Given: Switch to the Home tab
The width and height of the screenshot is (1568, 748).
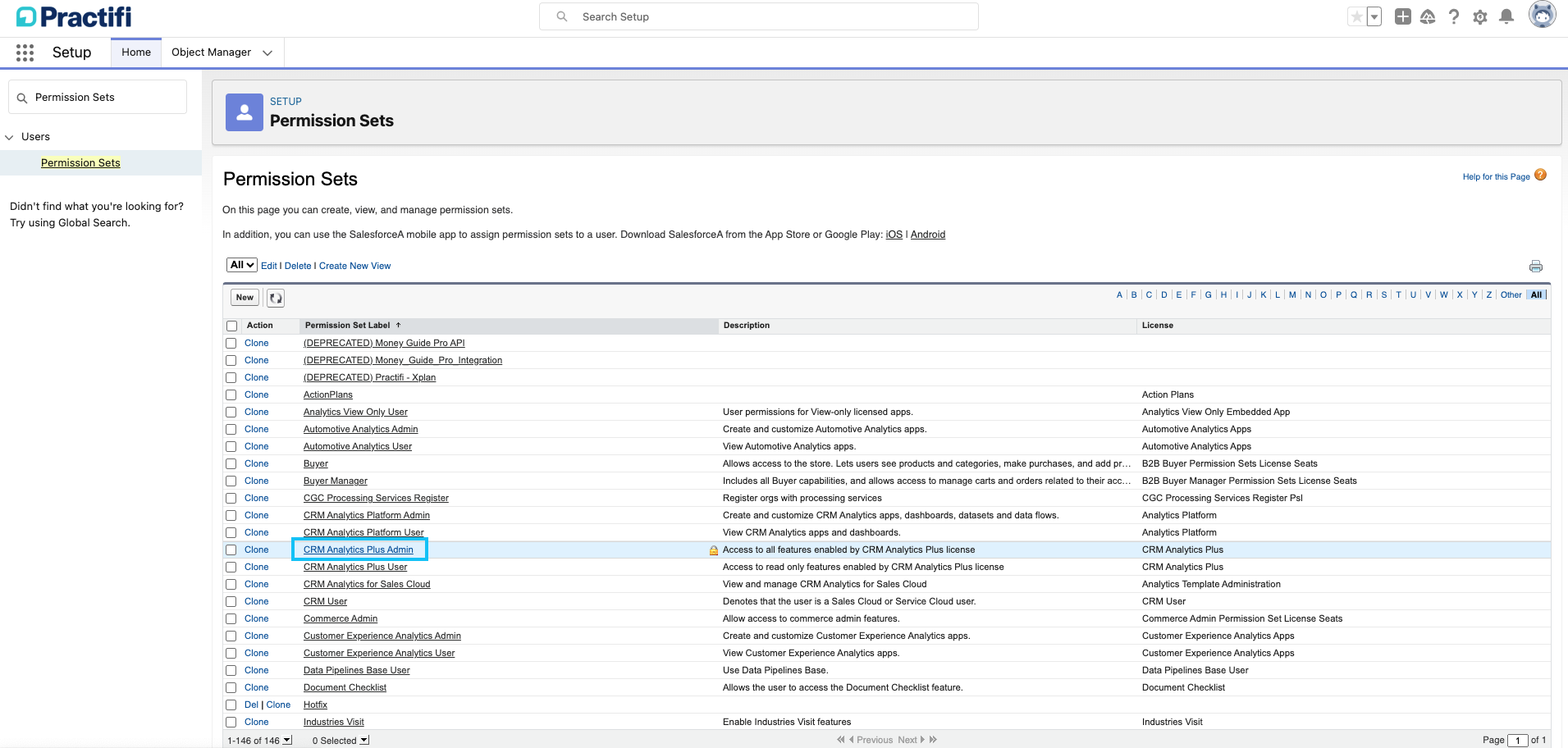Looking at the screenshot, I should tap(136, 52).
